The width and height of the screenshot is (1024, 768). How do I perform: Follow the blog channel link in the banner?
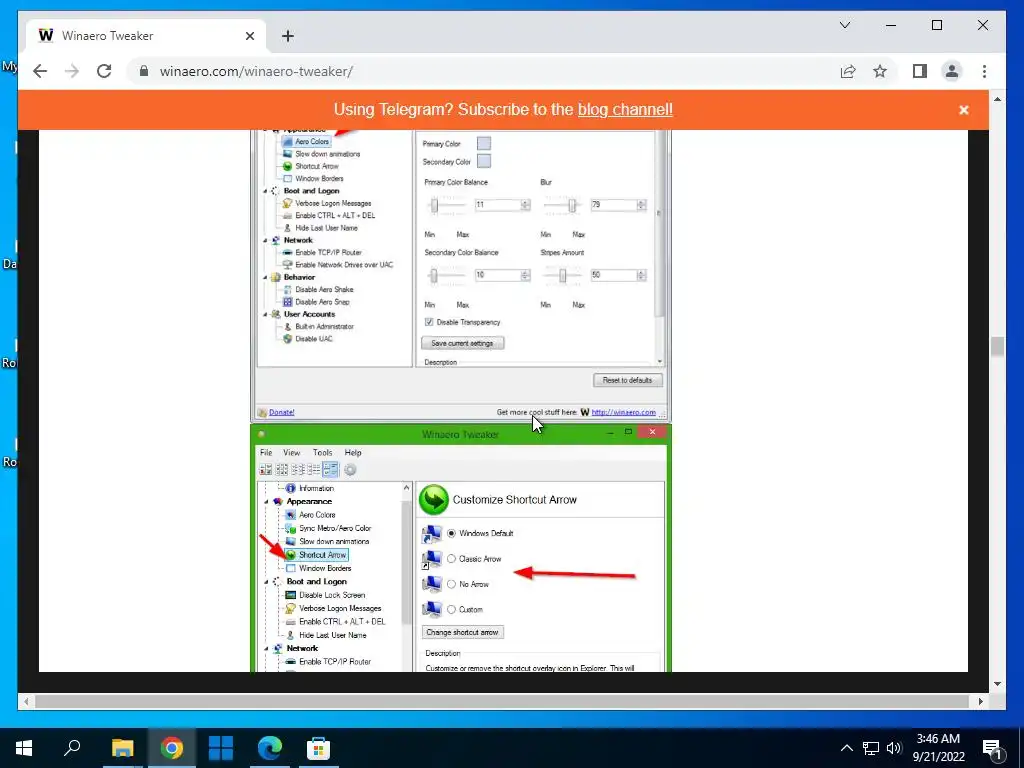[x=625, y=109]
